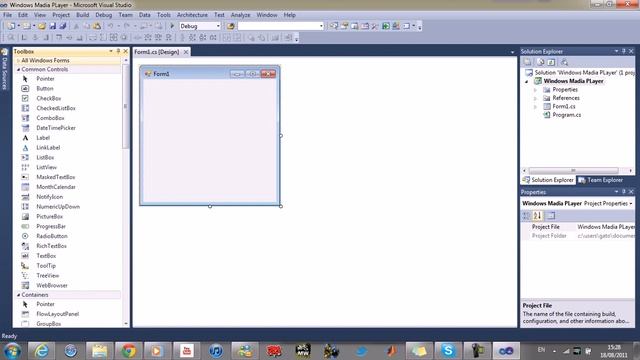Select the DateTimePicker control in Toolbox

point(56,128)
